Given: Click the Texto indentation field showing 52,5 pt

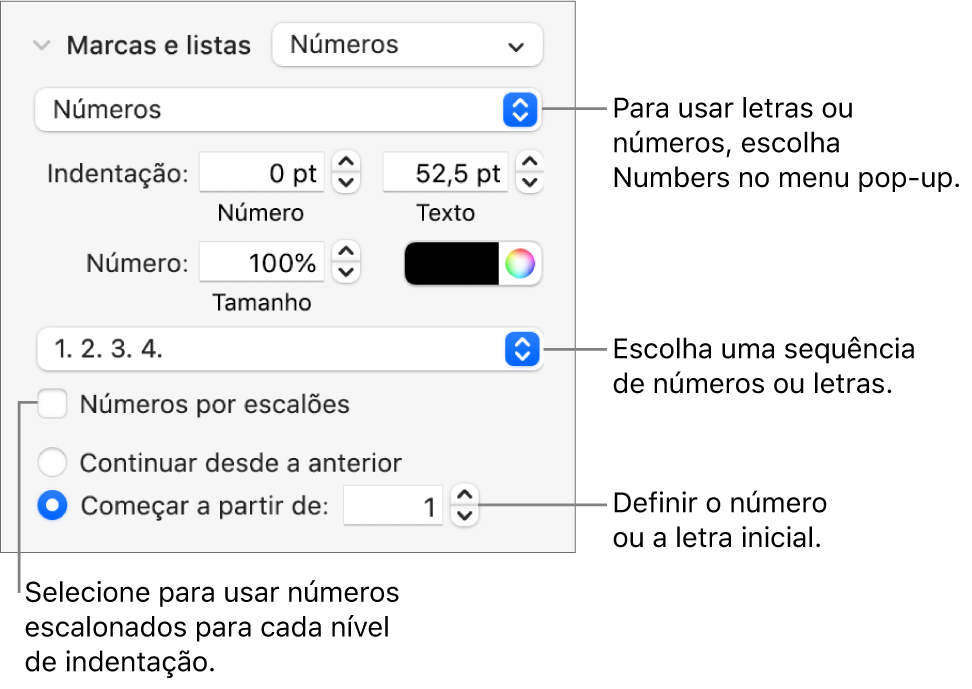Looking at the screenshot, I should point(446,173).
